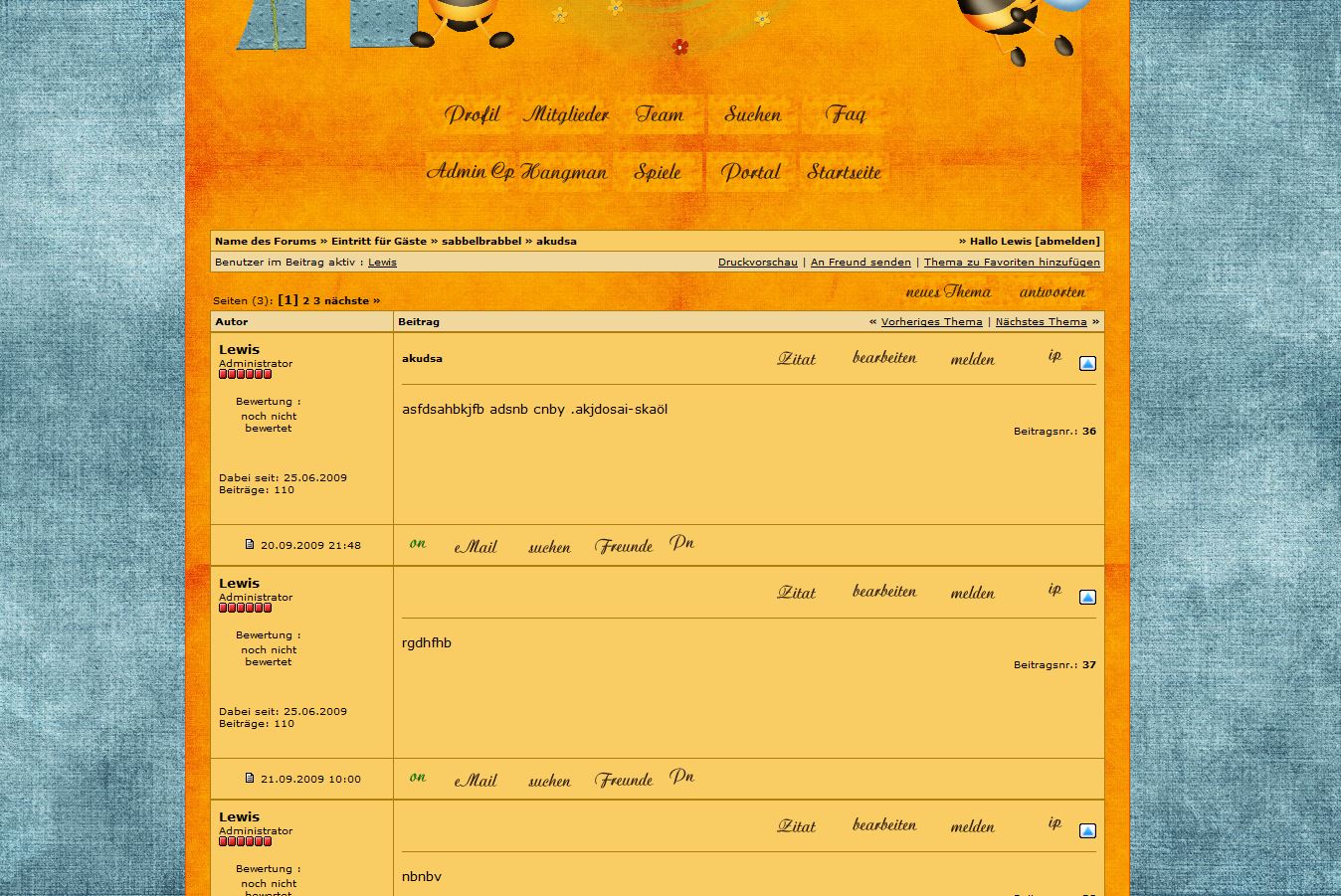Click the blue up-arrow icon in third post
Viewport: 1341px width, 896px height.
pyautogui.click(x=1087, y=831)
